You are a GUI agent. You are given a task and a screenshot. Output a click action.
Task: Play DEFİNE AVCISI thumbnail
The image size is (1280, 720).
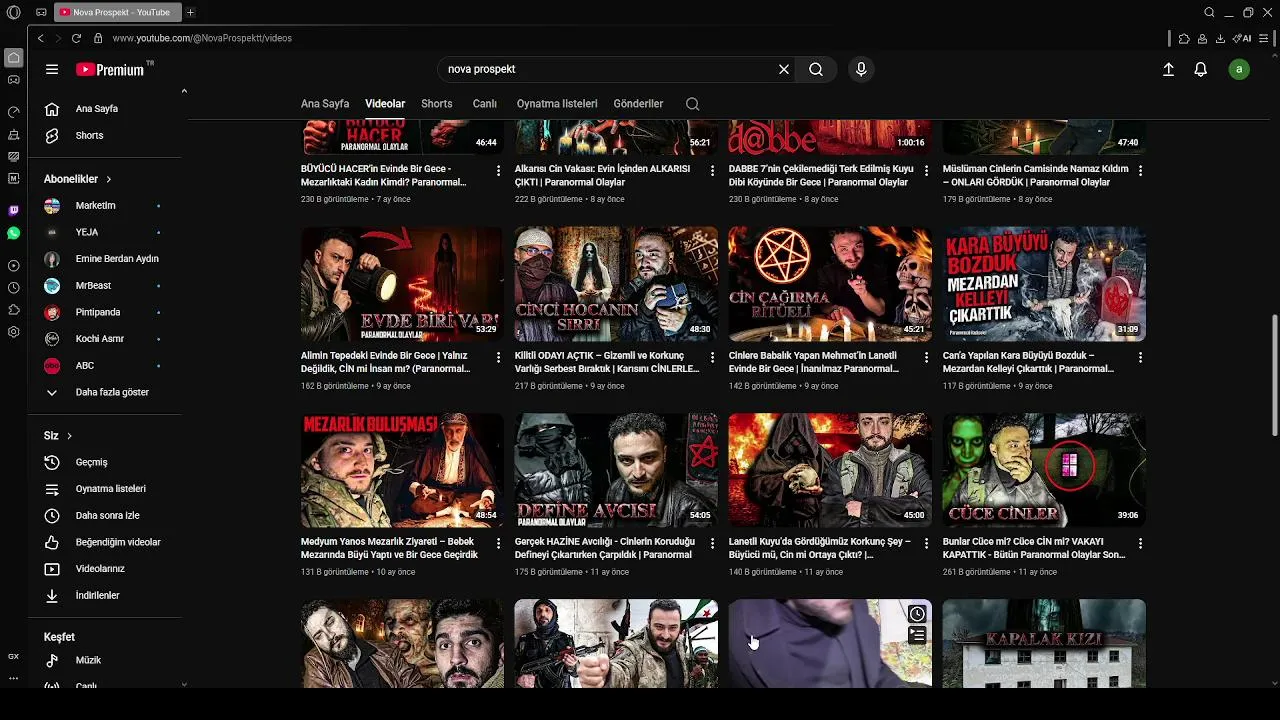(x=616, y=470)
